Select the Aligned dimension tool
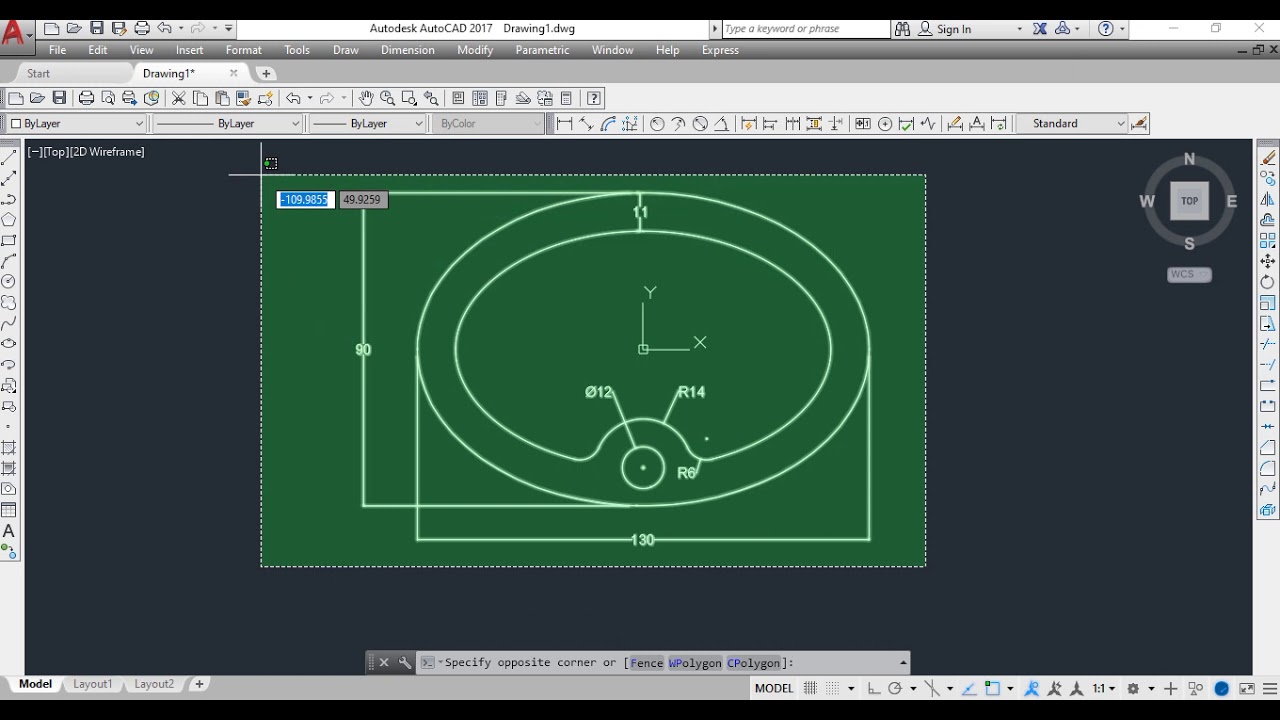Viewport: 1280px width, 720px height. tap(586, 124)
